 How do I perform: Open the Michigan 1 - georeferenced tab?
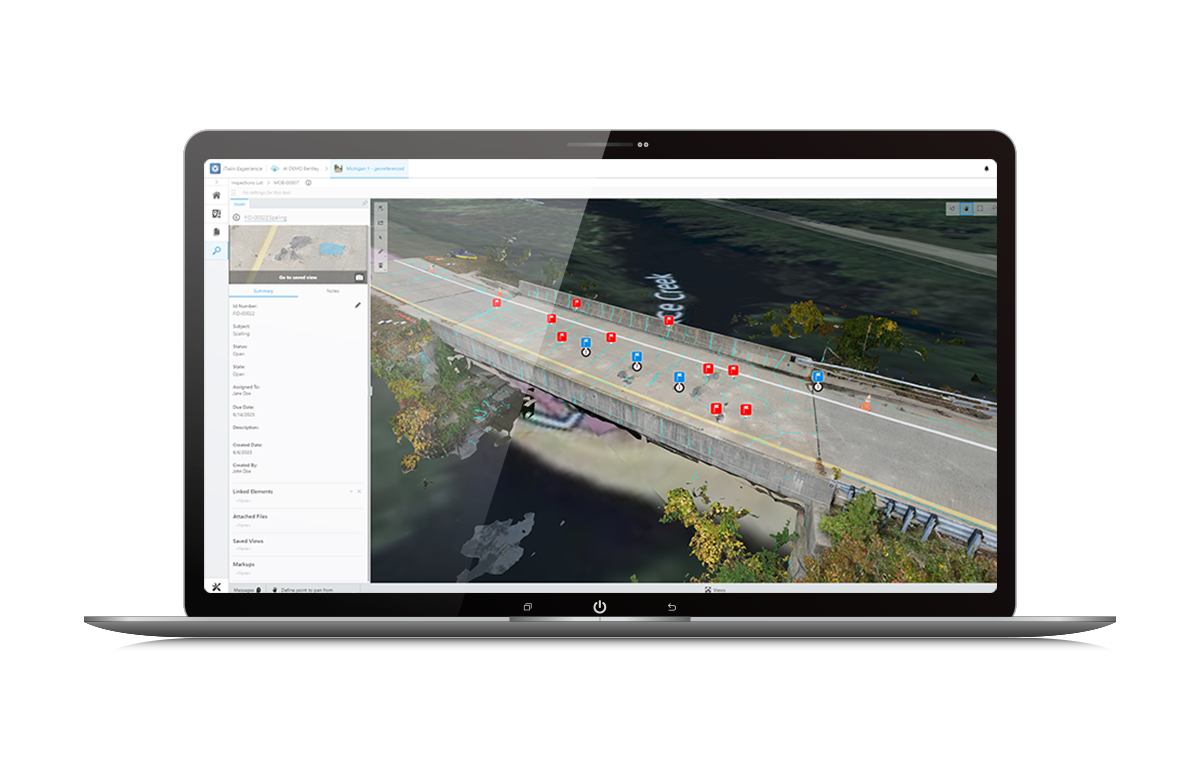pyautogui.click(x=372, y=168)
